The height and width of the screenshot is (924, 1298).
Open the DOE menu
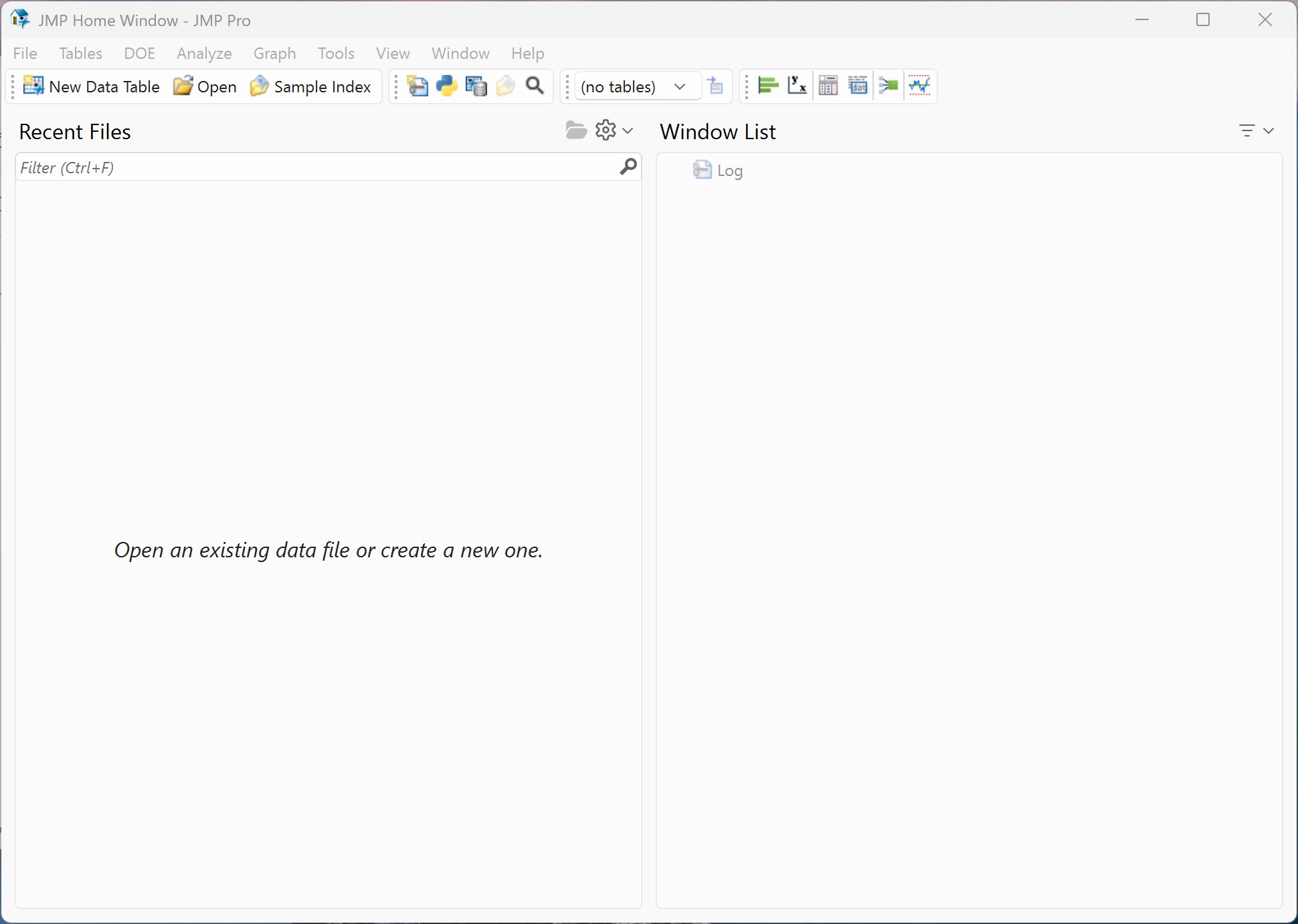139,54
